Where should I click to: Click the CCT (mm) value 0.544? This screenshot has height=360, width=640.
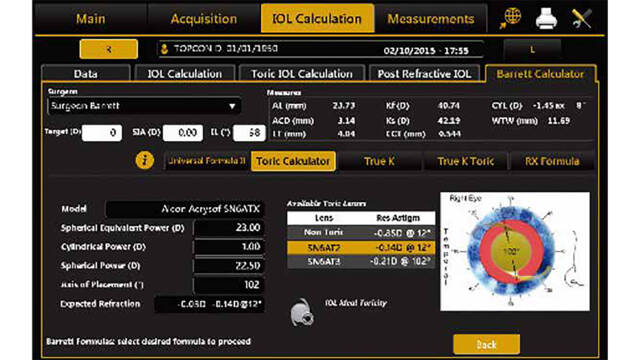point(449,134)
